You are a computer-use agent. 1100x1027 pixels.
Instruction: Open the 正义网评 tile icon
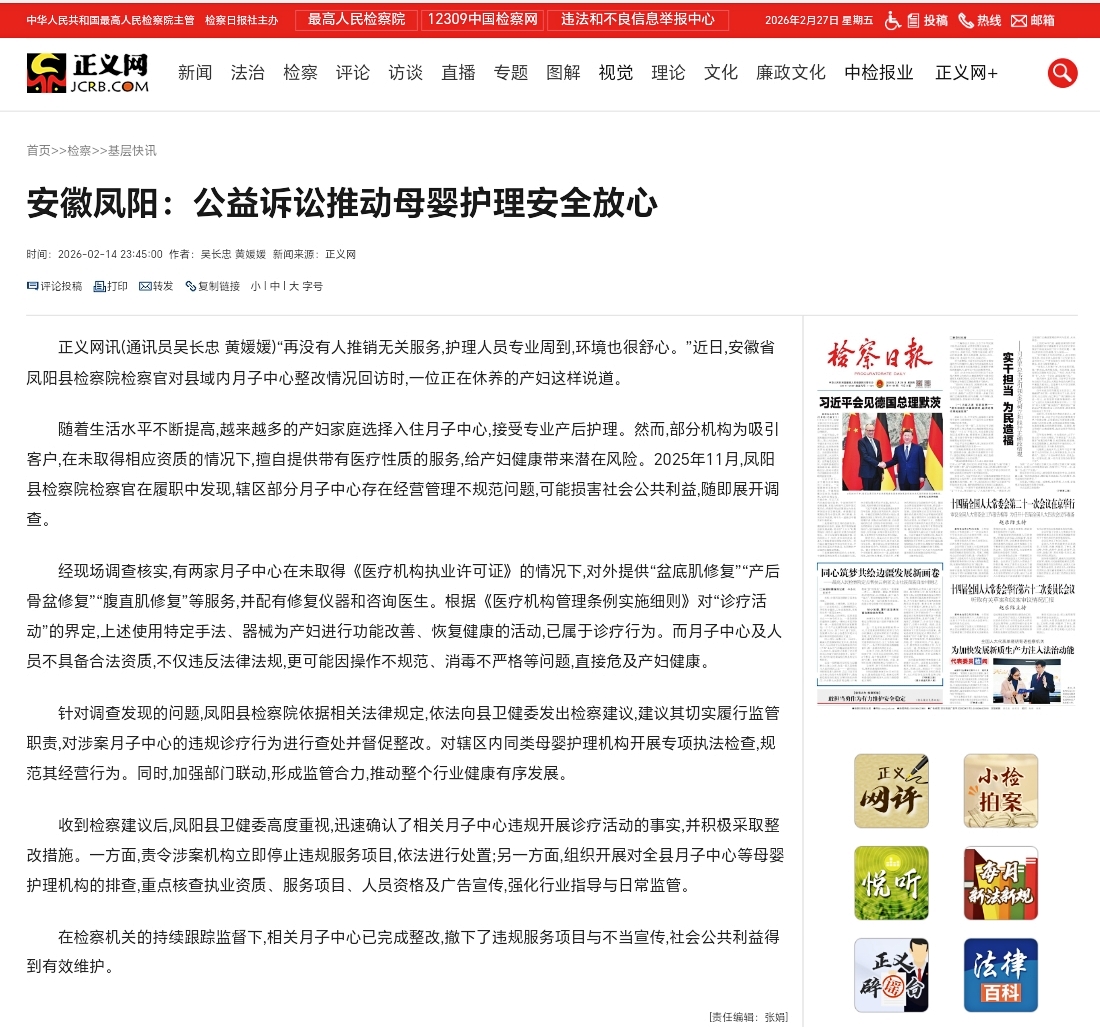(891, 791)
